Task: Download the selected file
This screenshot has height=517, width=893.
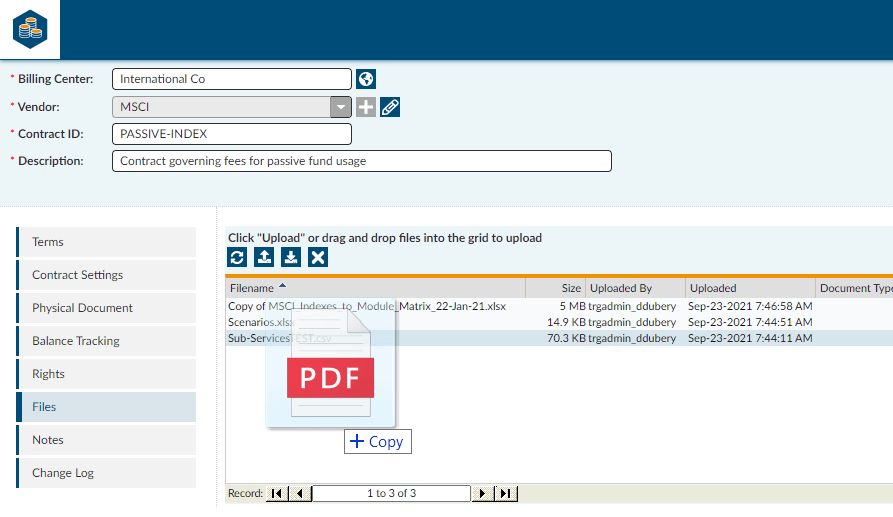Action: click(x=290, y=257)
